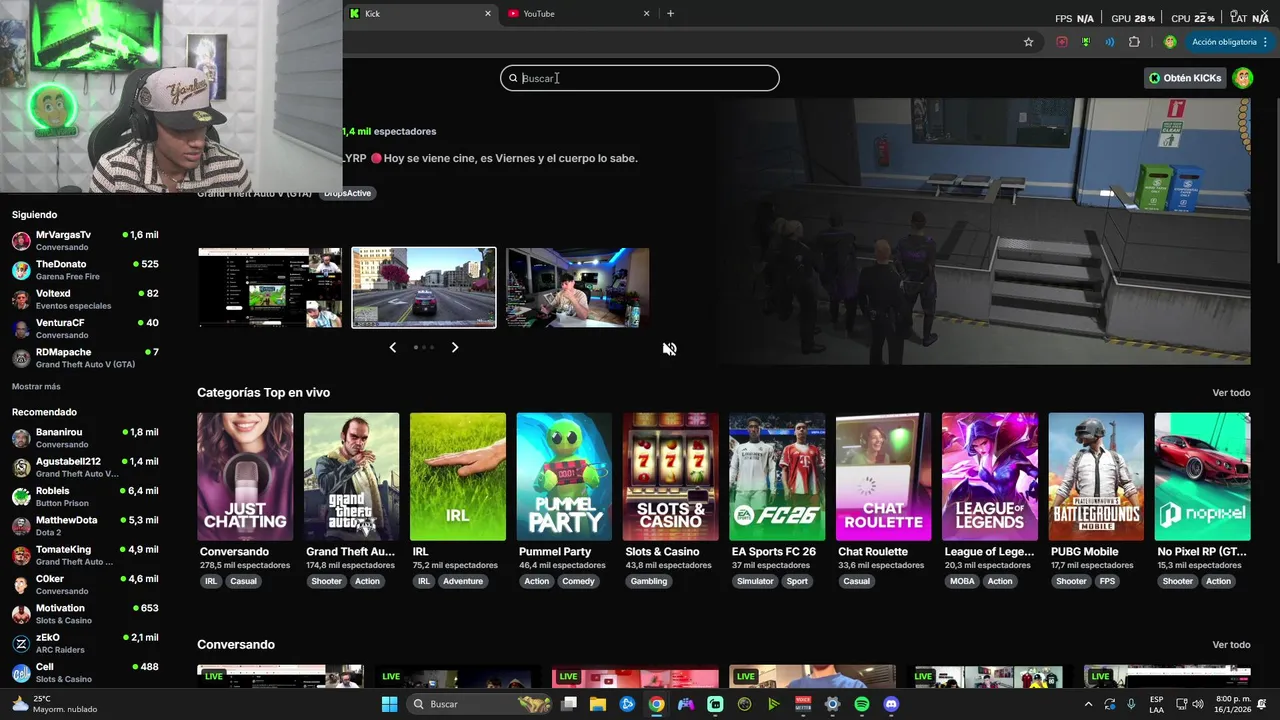The width and height of the screenshot is (1280, 720).
Task: Open the taskbar weather widget
Action: pyautogui.click(x=55, y=704)
